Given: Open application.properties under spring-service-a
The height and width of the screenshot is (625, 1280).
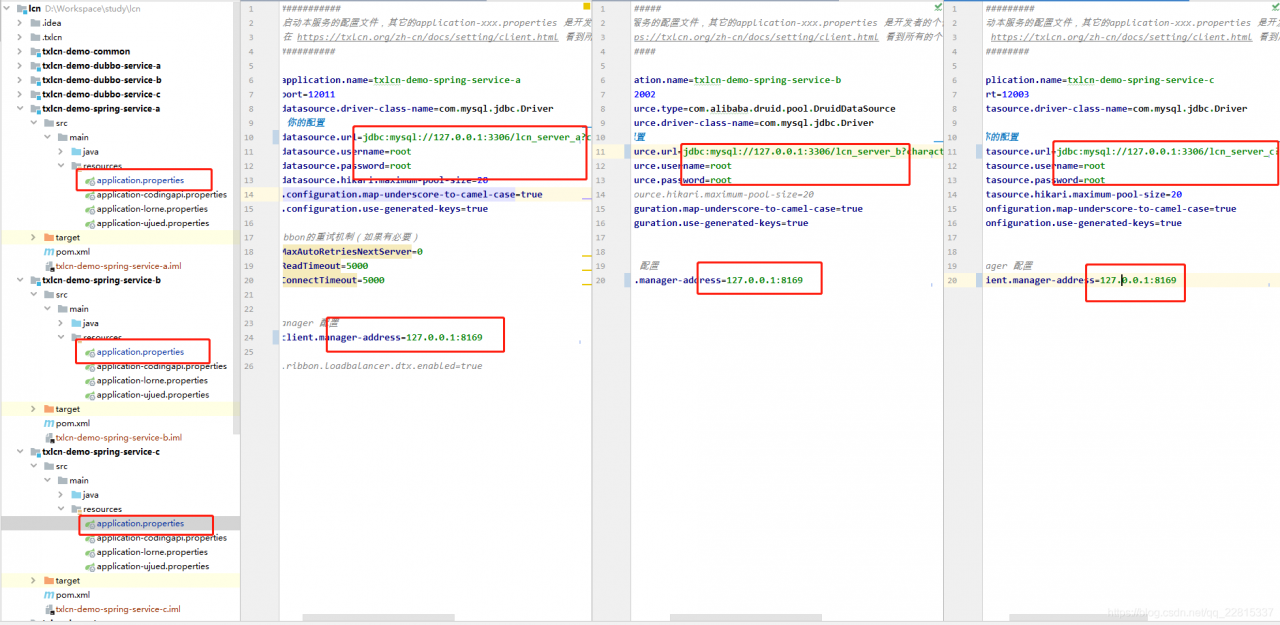Looking at the screenshot, I should click(140, 180).
